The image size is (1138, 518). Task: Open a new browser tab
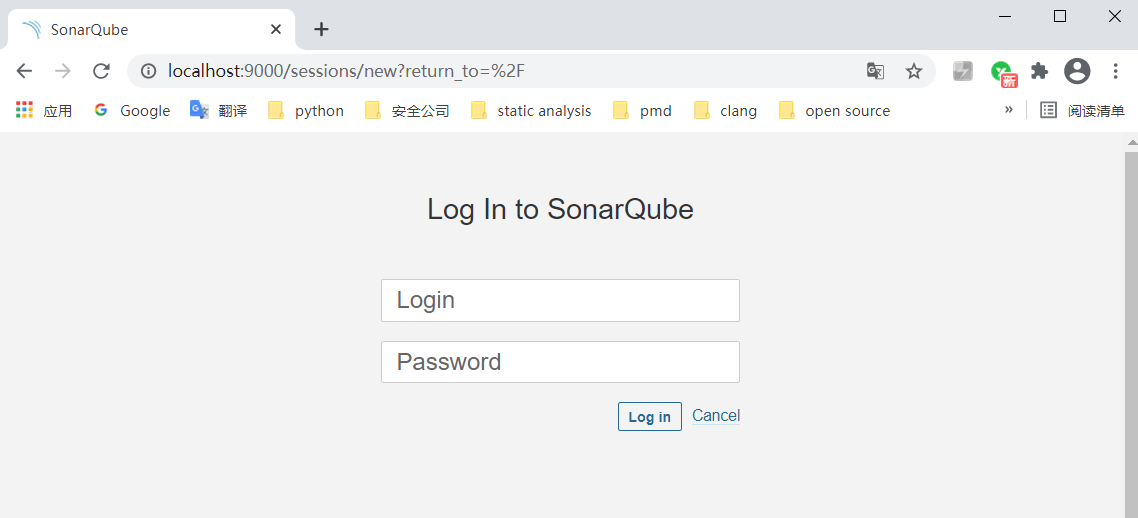321,29
